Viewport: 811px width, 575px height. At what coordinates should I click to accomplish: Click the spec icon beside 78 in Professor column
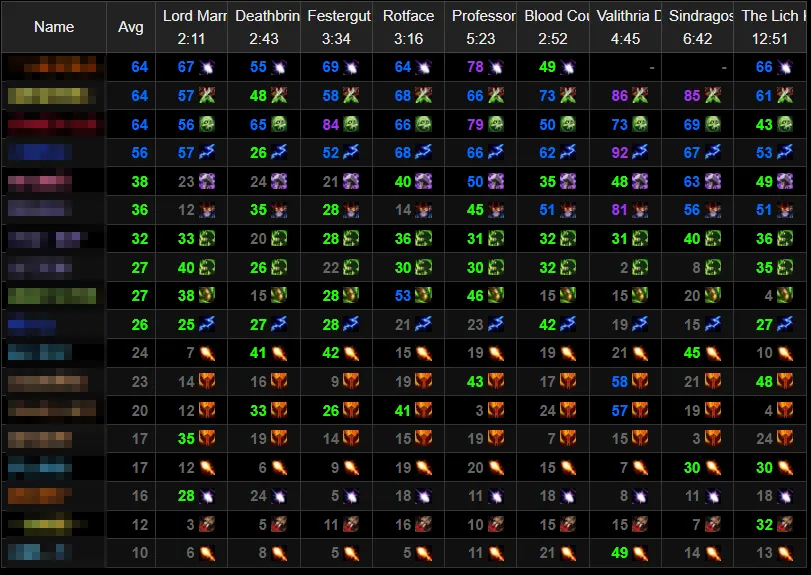click(x=497, y=67)
